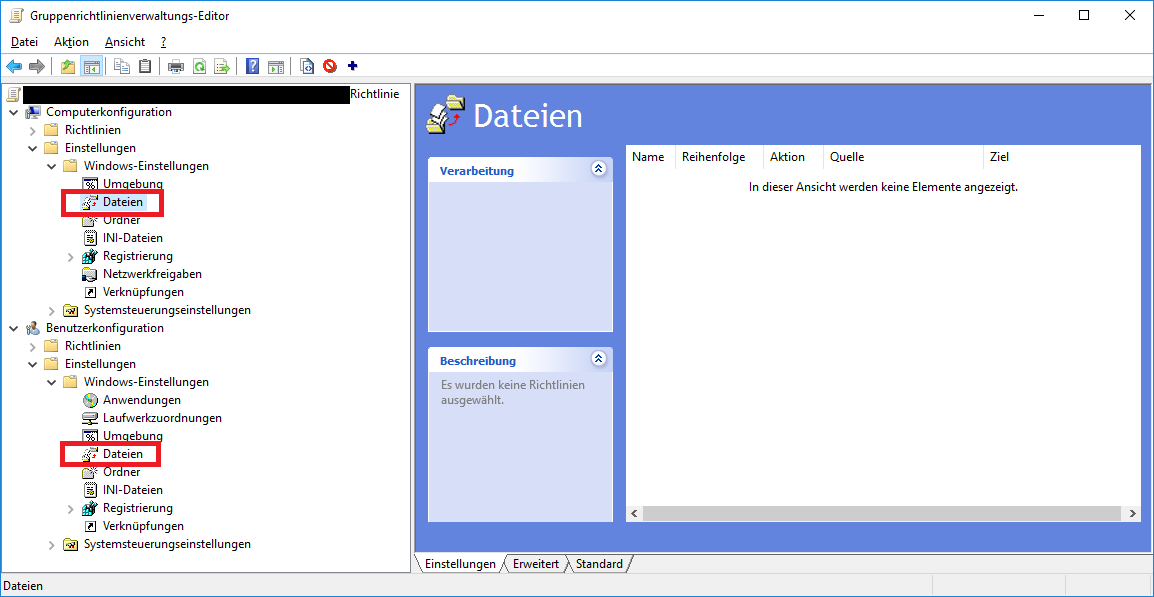This screenshot has height=597, width=1154.
Task: Collapse the Beschreibung panel
Action: coord(598,359)
